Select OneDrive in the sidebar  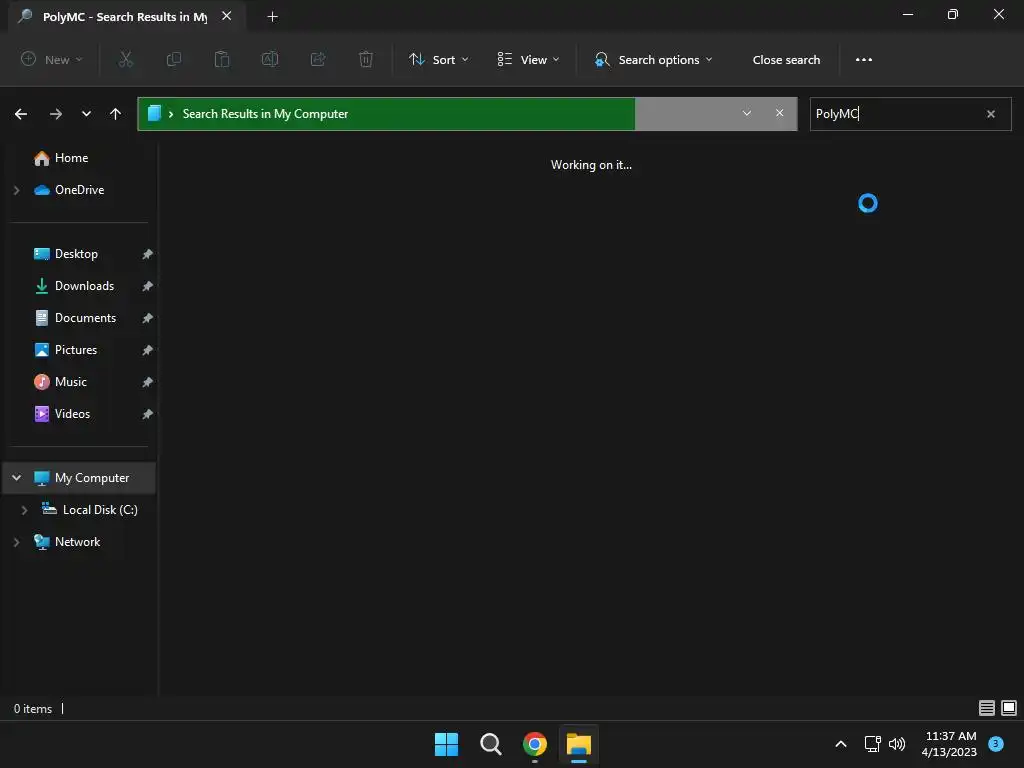(69, 189)
